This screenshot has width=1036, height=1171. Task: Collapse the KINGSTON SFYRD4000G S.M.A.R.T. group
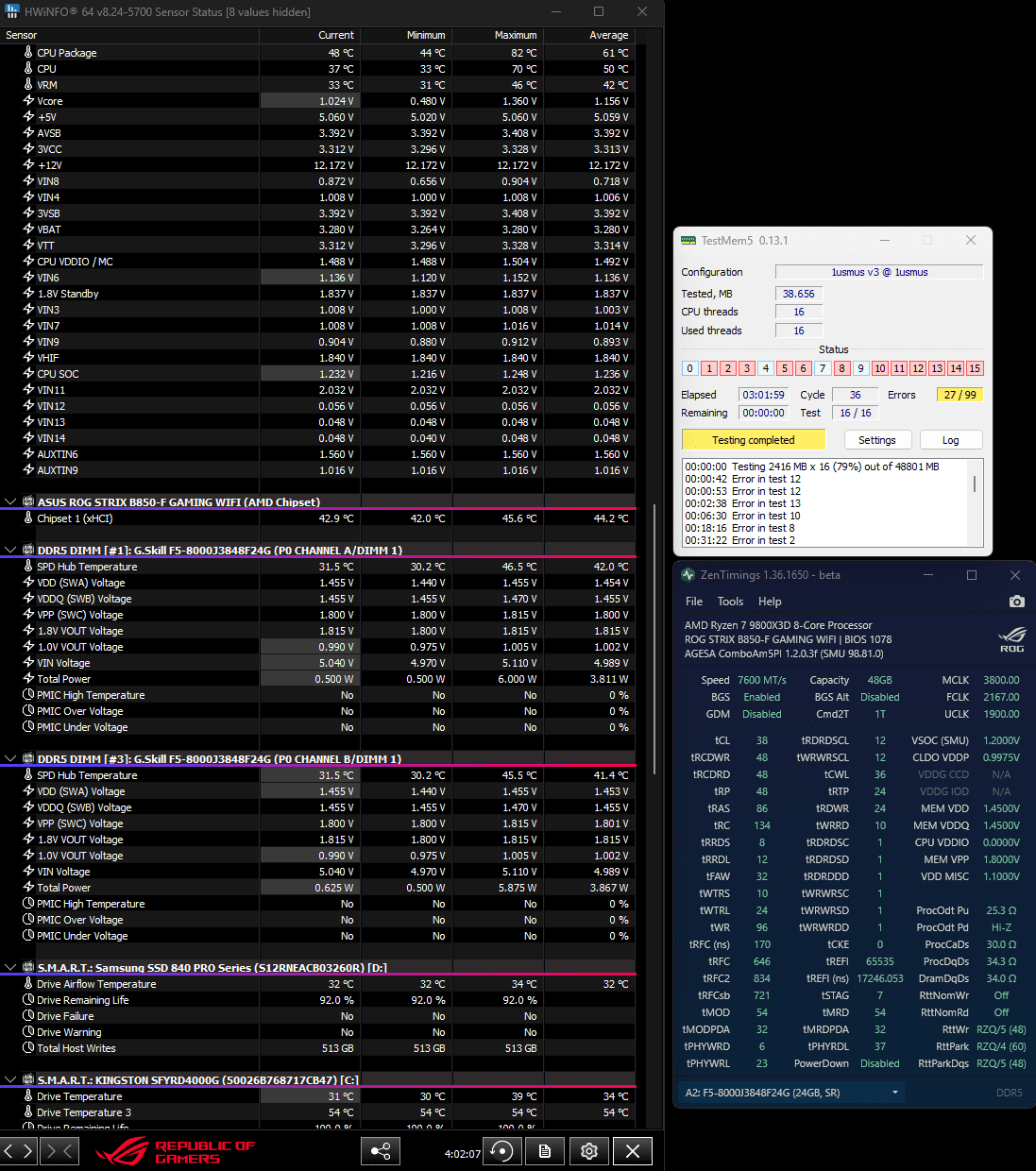click(x=10, y=1080)
